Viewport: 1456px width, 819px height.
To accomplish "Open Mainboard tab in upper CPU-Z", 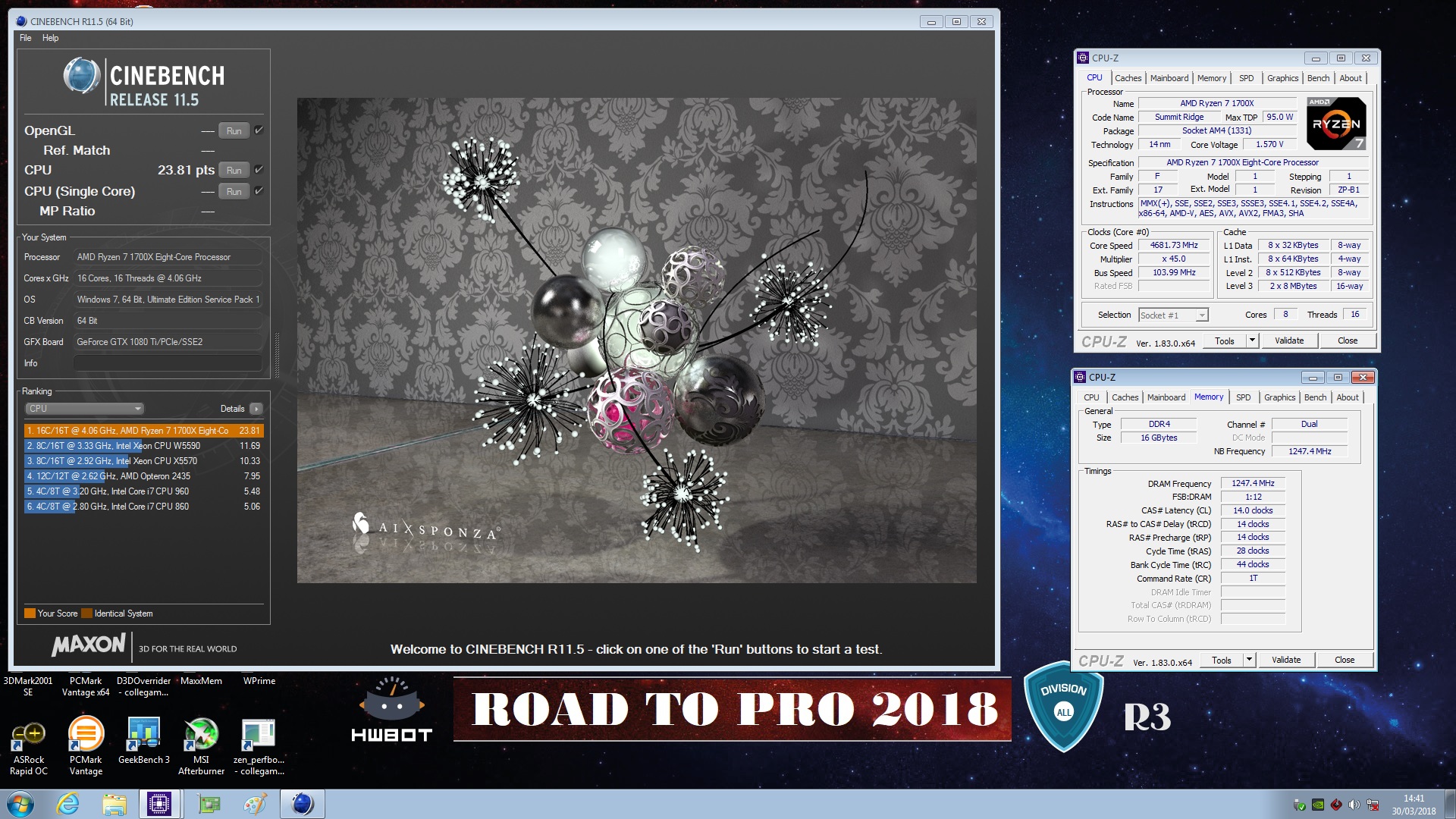I will 1169,78.
